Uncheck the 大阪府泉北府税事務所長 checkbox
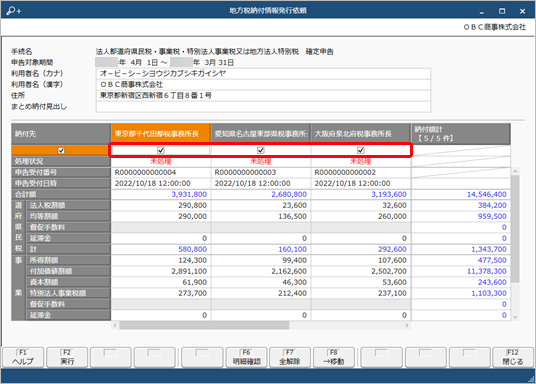 coord(361,150)
